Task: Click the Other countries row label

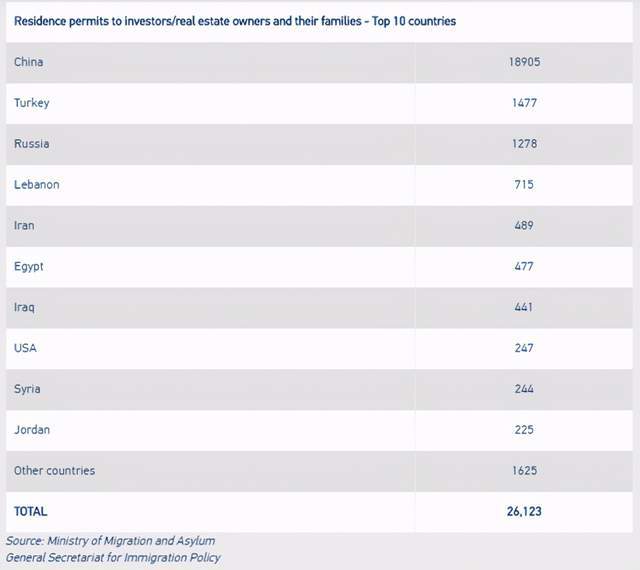Action: 55,471
